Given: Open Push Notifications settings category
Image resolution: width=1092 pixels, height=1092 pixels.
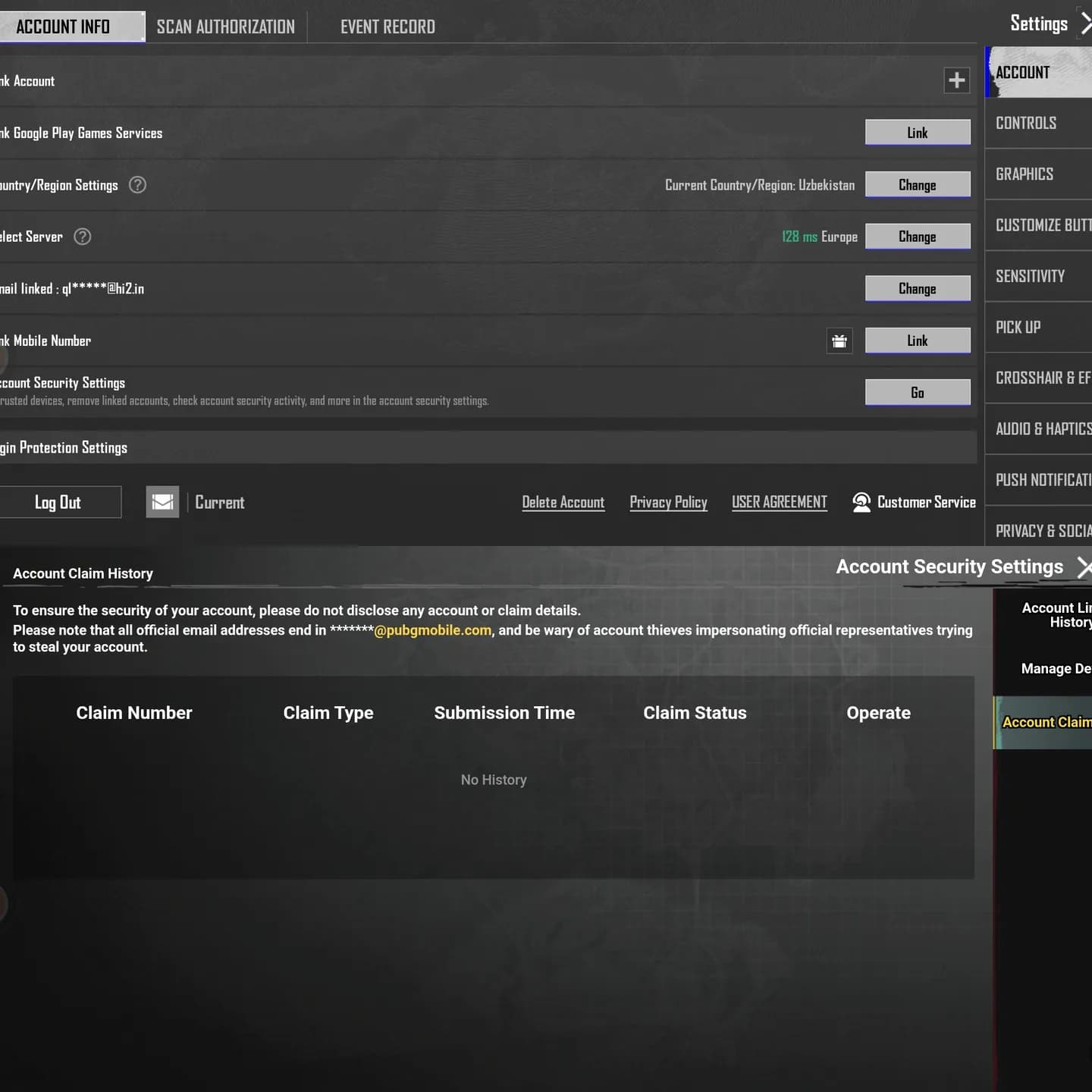Looking at the screenshot, I should tap(1038, 480).
